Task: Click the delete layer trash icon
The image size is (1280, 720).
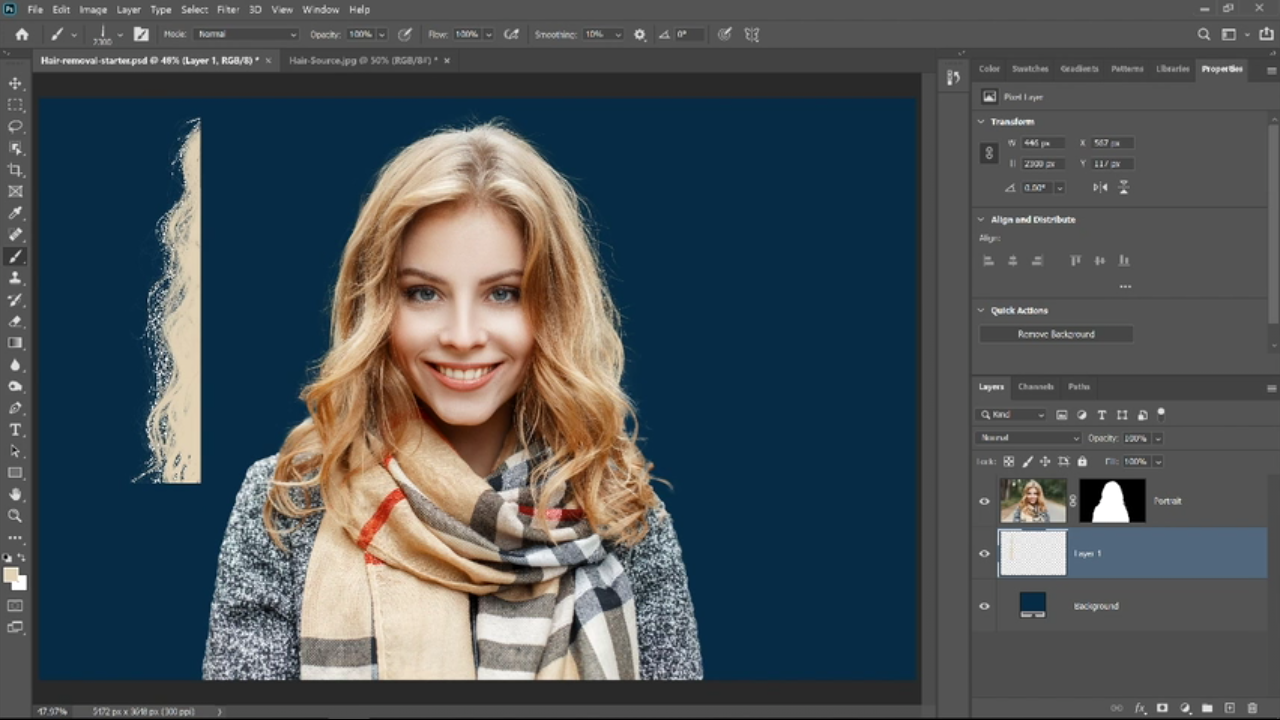Action: click(x=1252, y=708)
